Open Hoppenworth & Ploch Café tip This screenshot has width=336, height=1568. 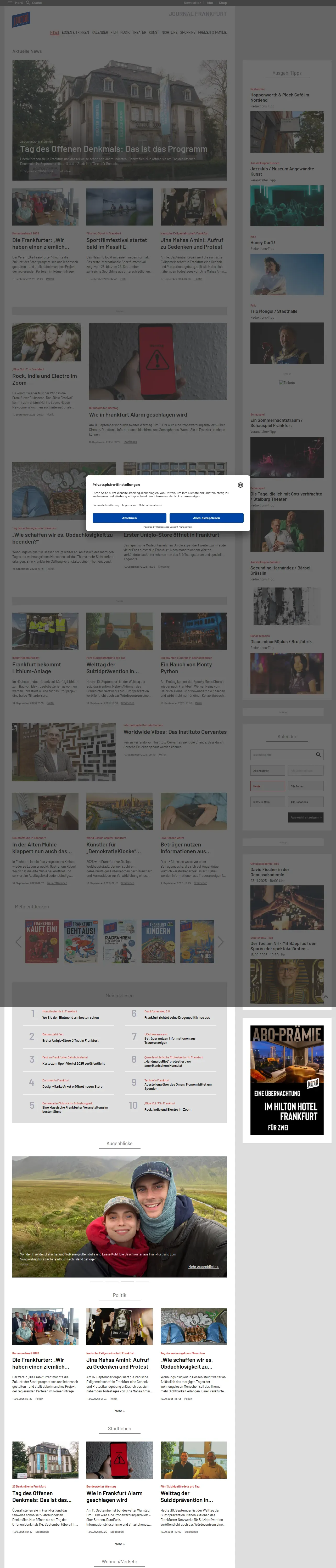pos(280,97)
